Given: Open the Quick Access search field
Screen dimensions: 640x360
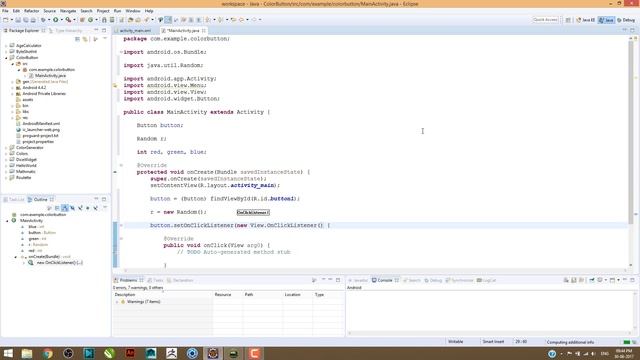Looking at the screenshot, I should pyautogui.click(x=545, y=20).
